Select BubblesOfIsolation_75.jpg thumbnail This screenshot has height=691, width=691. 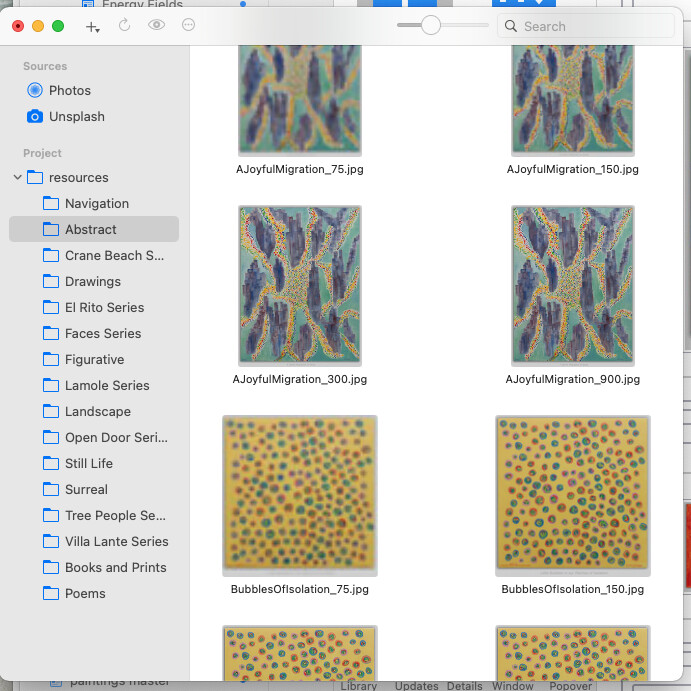click(300, 495)
